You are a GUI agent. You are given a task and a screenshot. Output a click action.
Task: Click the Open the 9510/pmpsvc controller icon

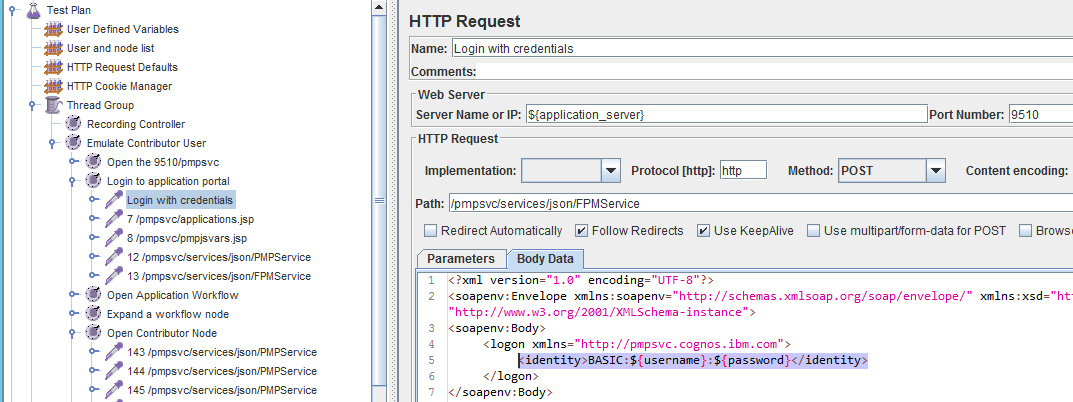[x=94, y=162]
